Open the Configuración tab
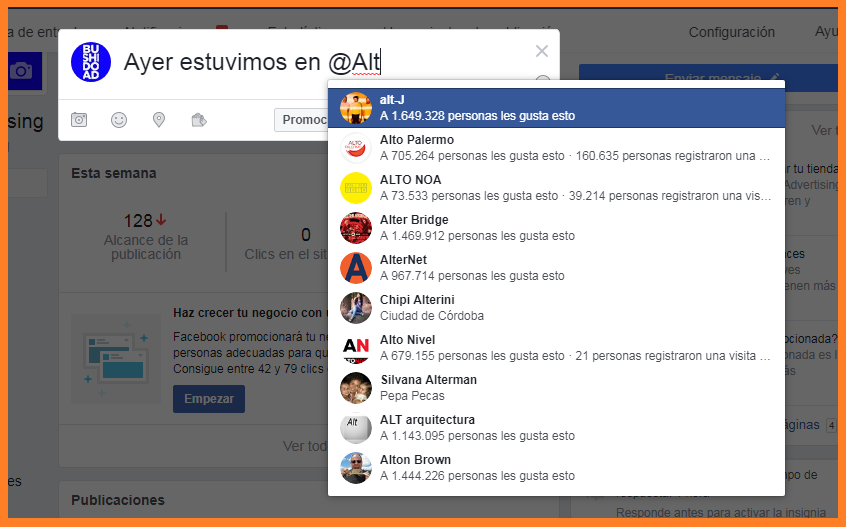Image resolution: width=846 pixels, height=527 pixels. [732, 32]
